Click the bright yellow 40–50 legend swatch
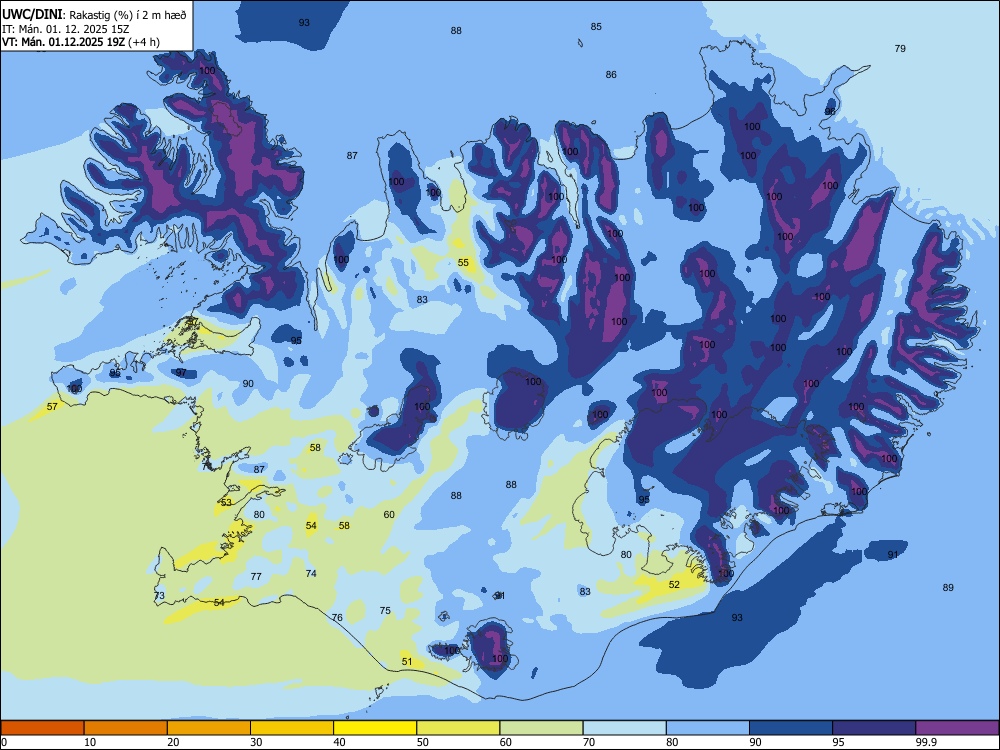1000x750 pixels. coord(375,728)
